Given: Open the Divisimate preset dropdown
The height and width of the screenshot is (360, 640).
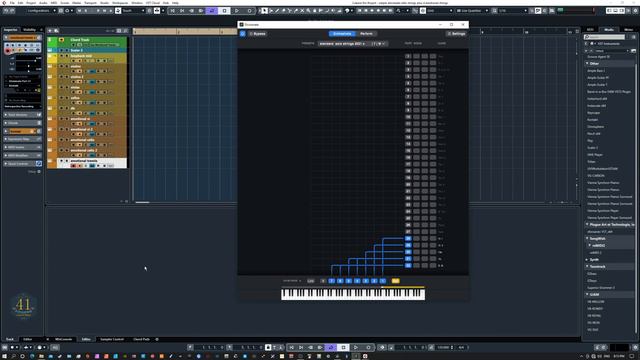Looking at the screenshot, I should (x=342, y=44).
